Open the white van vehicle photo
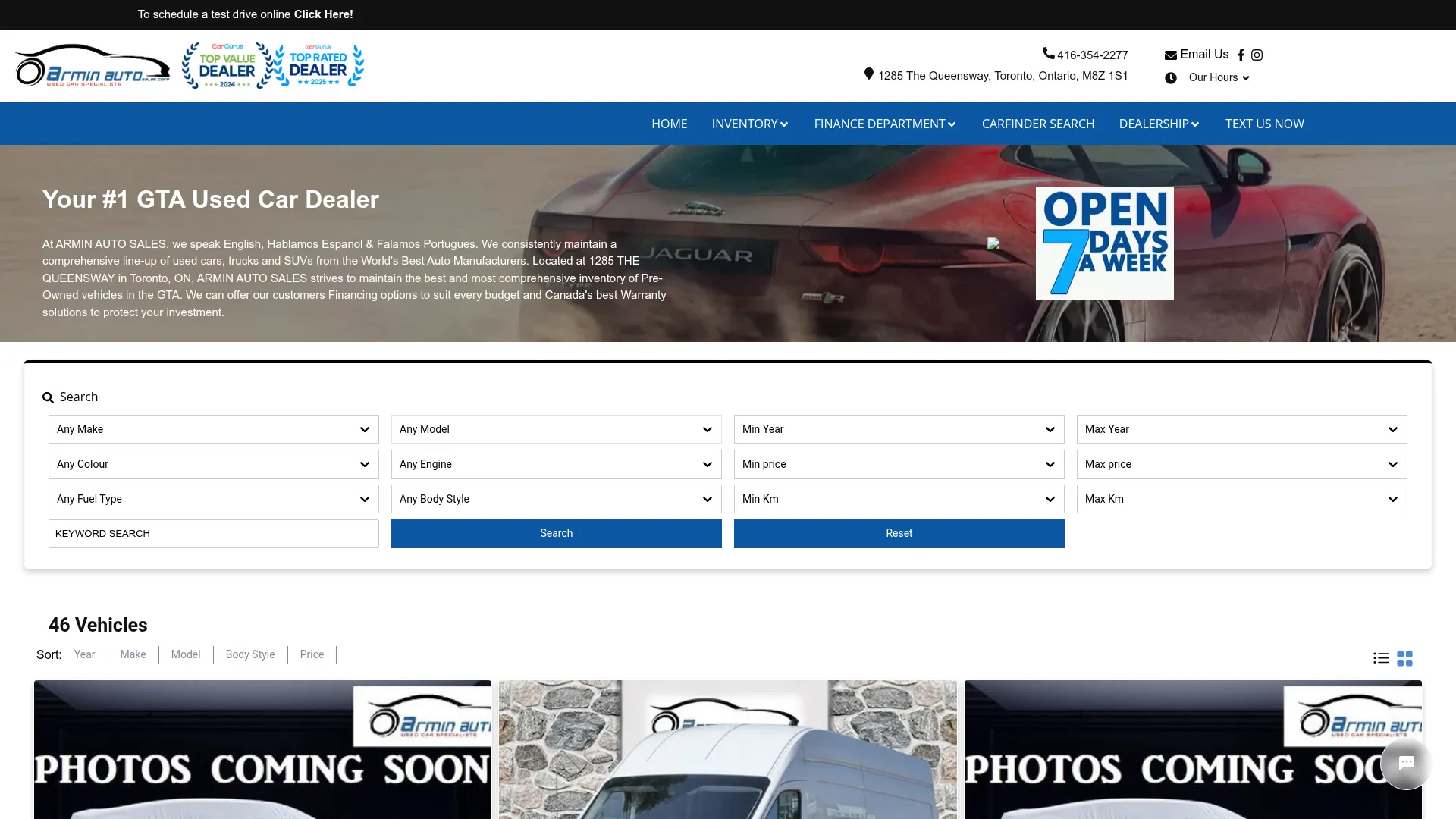This screenshot has width=1456, height=819. click(728, 750)
